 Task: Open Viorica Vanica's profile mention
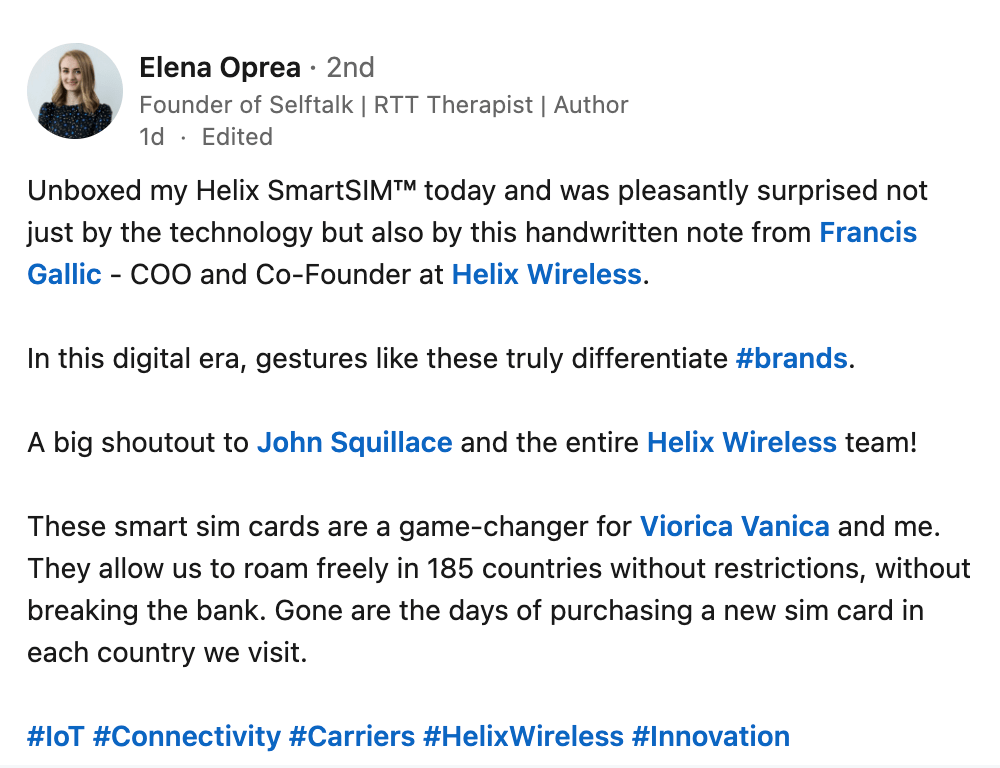coord(734,526)
